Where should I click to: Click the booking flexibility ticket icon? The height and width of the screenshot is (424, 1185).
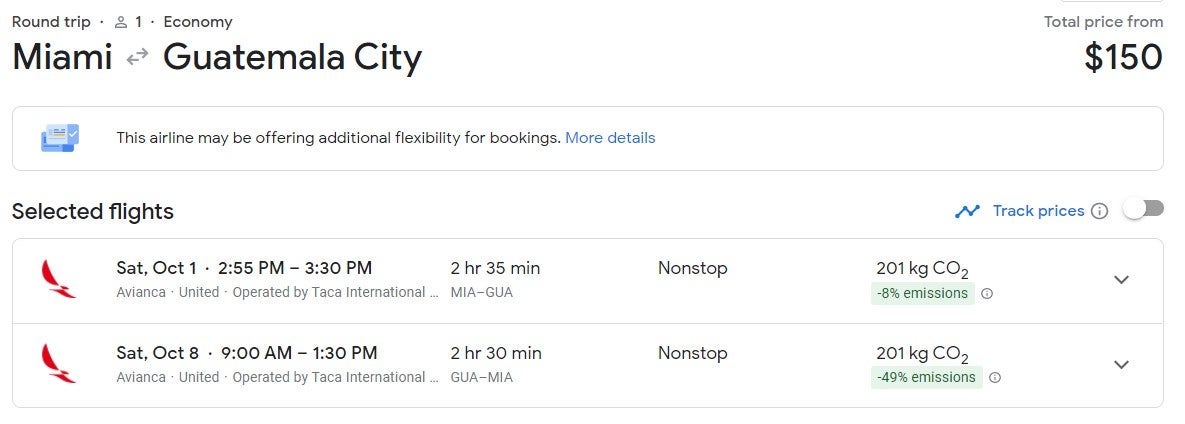coord(59,138)
